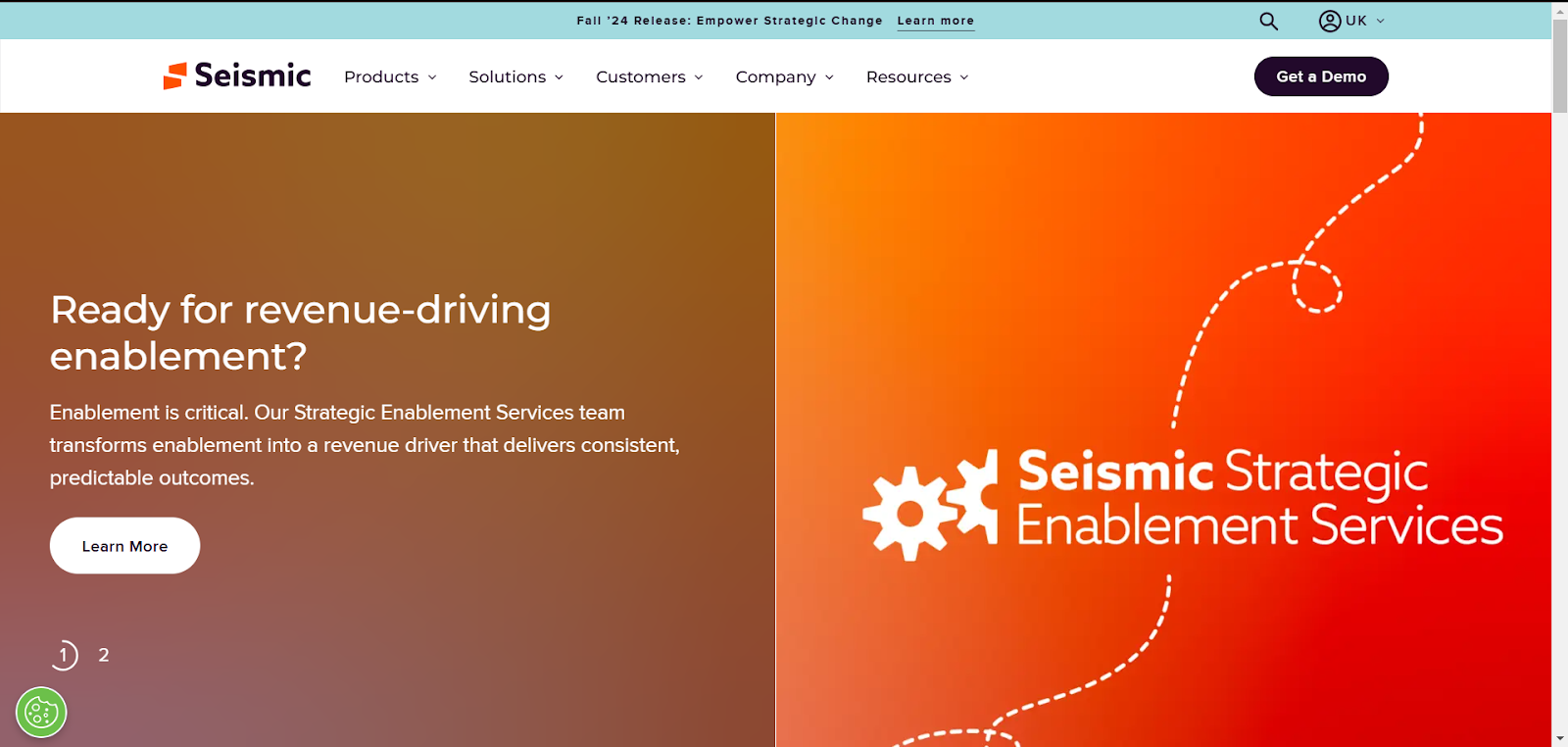Click the Learn More button
The image size is (1568, 747).
124,546
